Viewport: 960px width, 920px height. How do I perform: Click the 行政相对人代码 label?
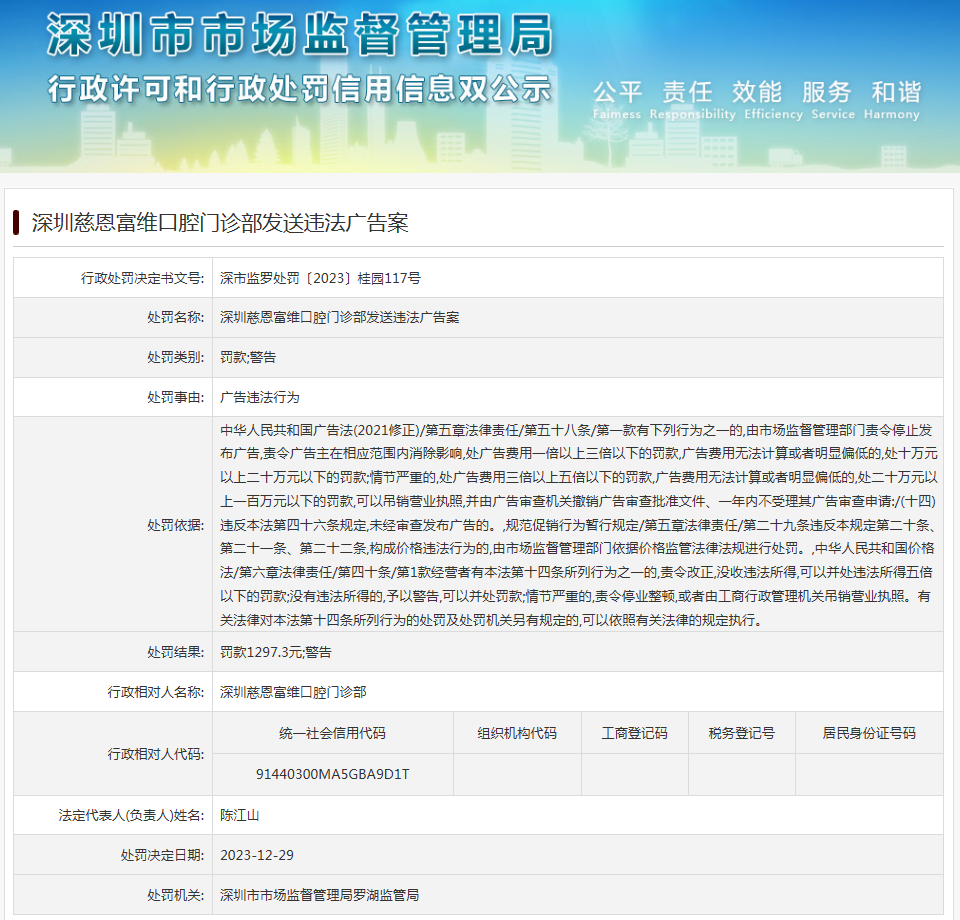click(x=156, y=754)
